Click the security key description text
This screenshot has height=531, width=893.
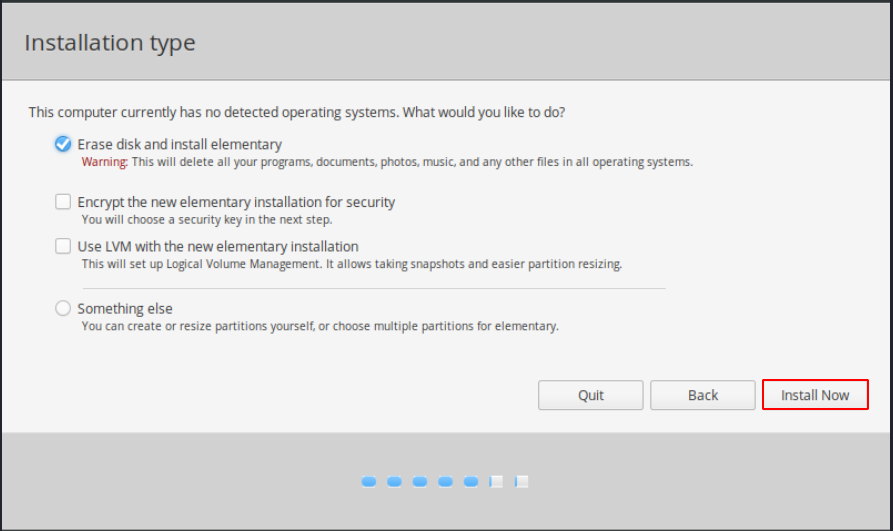(206, 220)
